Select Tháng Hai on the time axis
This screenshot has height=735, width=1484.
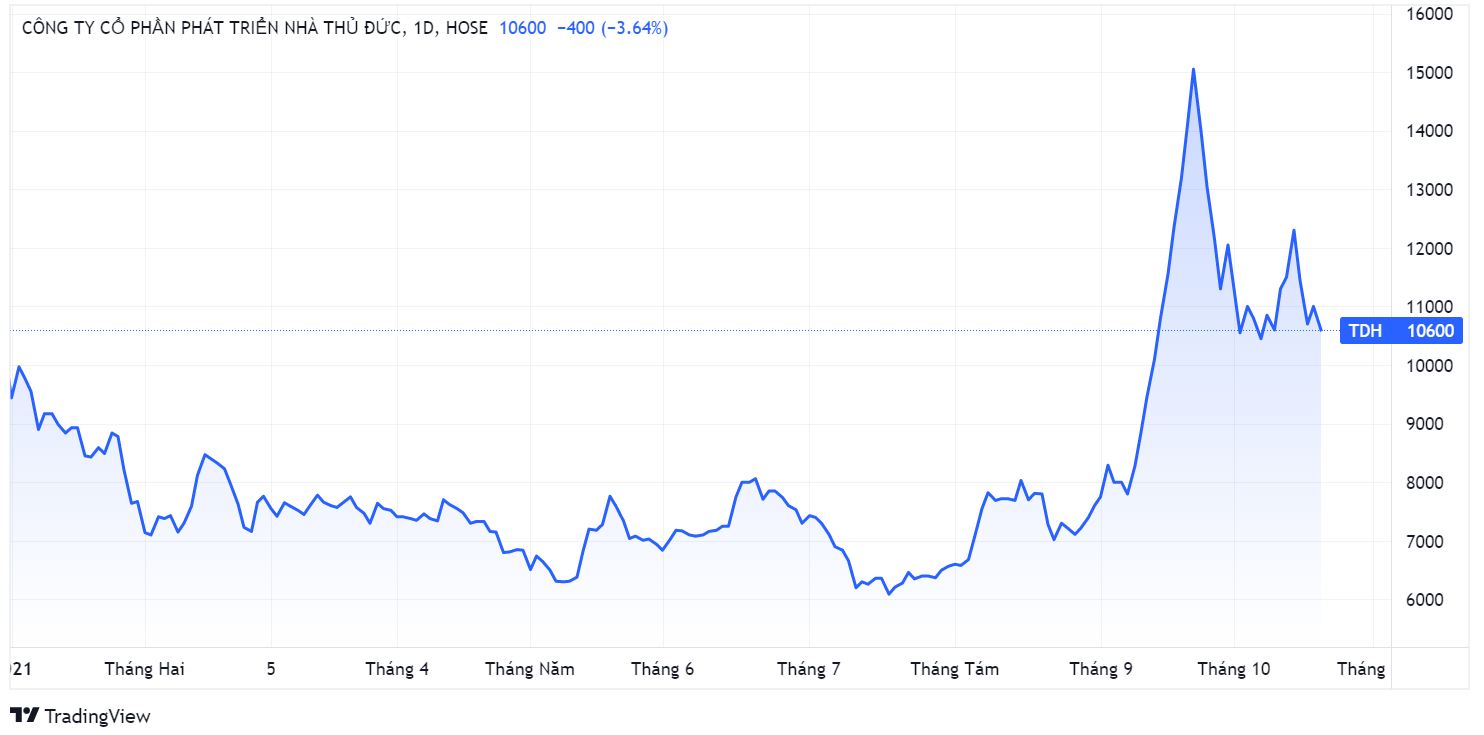click(144, 669)
